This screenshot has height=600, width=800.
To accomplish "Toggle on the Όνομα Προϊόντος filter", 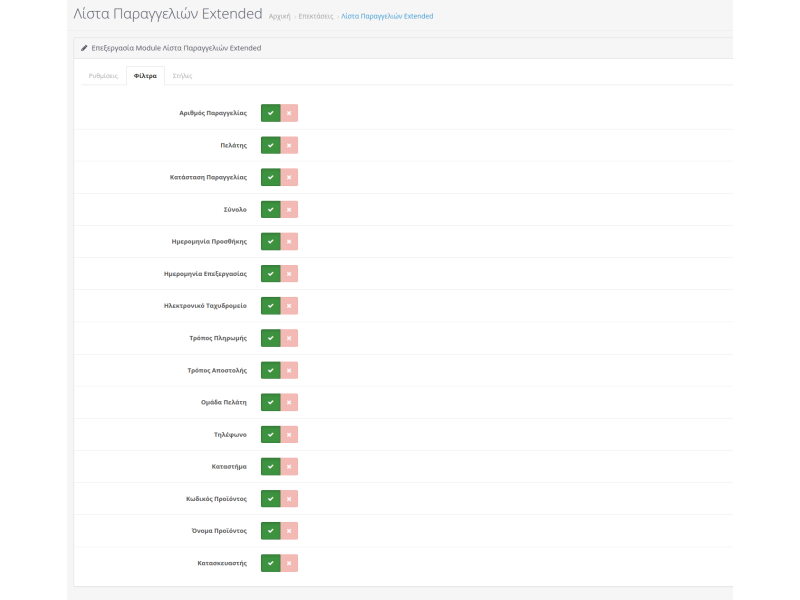I will pos(271,530).
